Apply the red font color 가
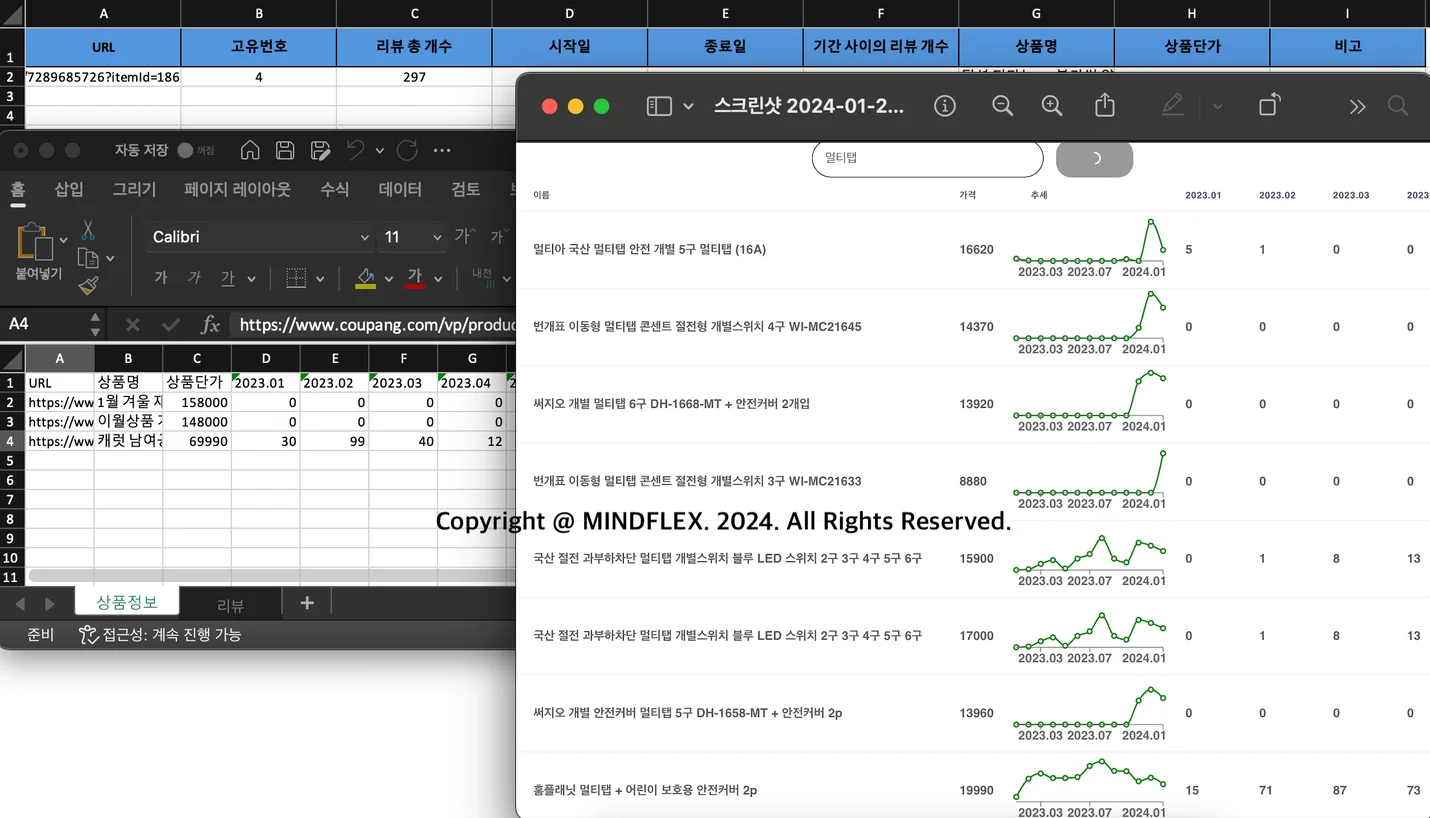 click(415, 278)
